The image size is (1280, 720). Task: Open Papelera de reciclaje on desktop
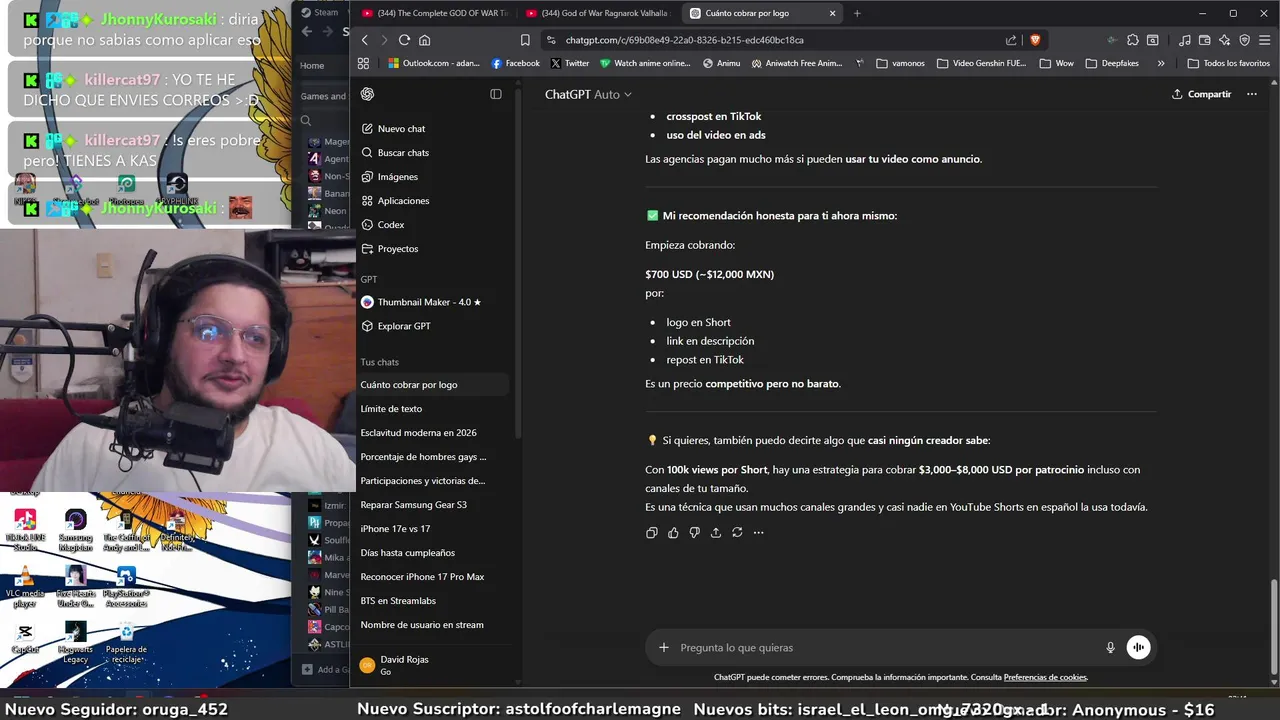tap(126, 642)
